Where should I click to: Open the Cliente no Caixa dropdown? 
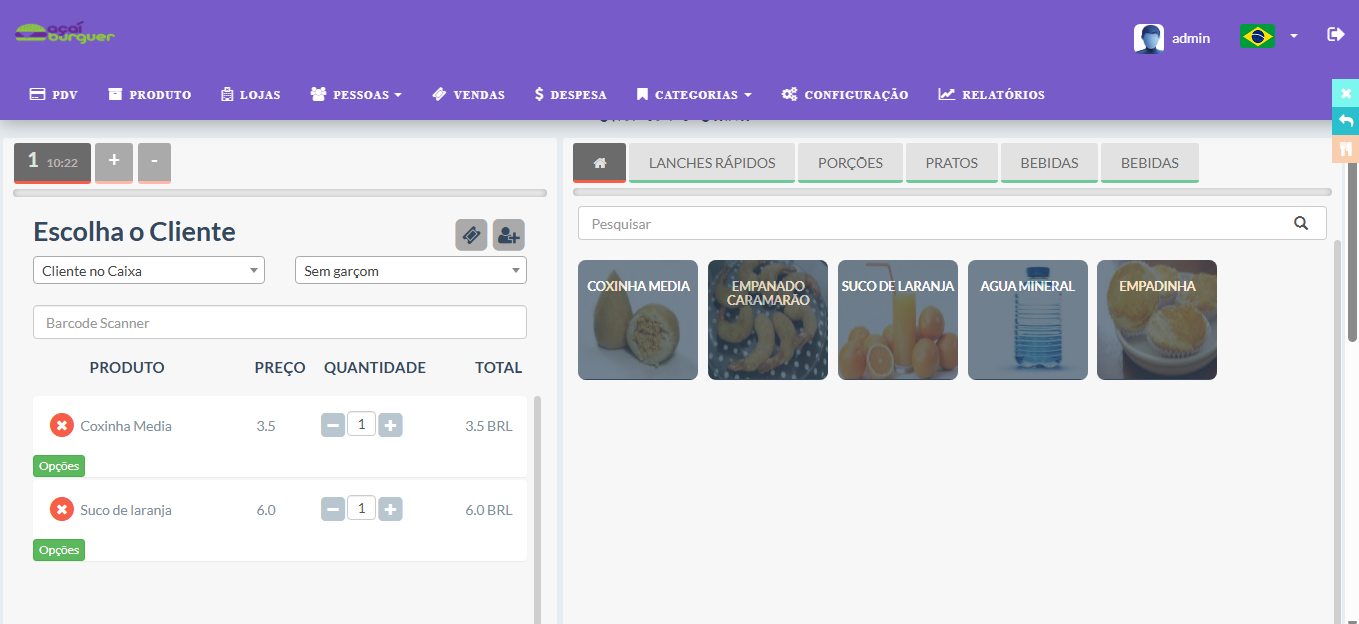(149, 271)
